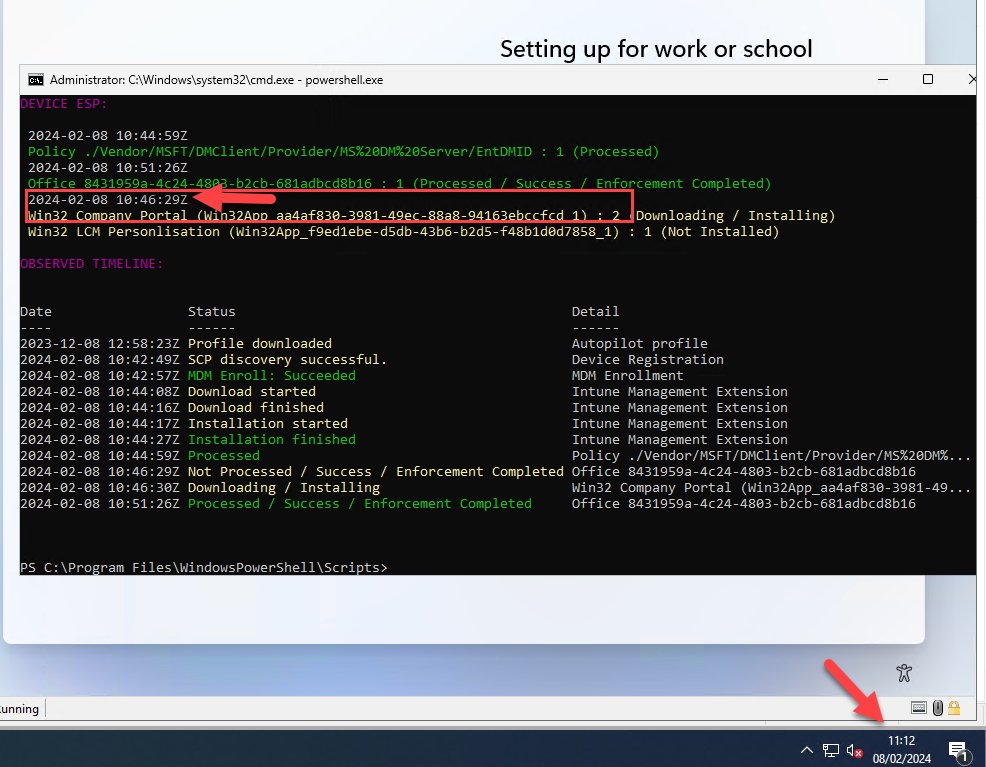The height and width of the screenshot is (767, 986).
Task: Click the 'Not Processed / Success / Enforcement Completed' status
Action: click(x=375, y=472)
